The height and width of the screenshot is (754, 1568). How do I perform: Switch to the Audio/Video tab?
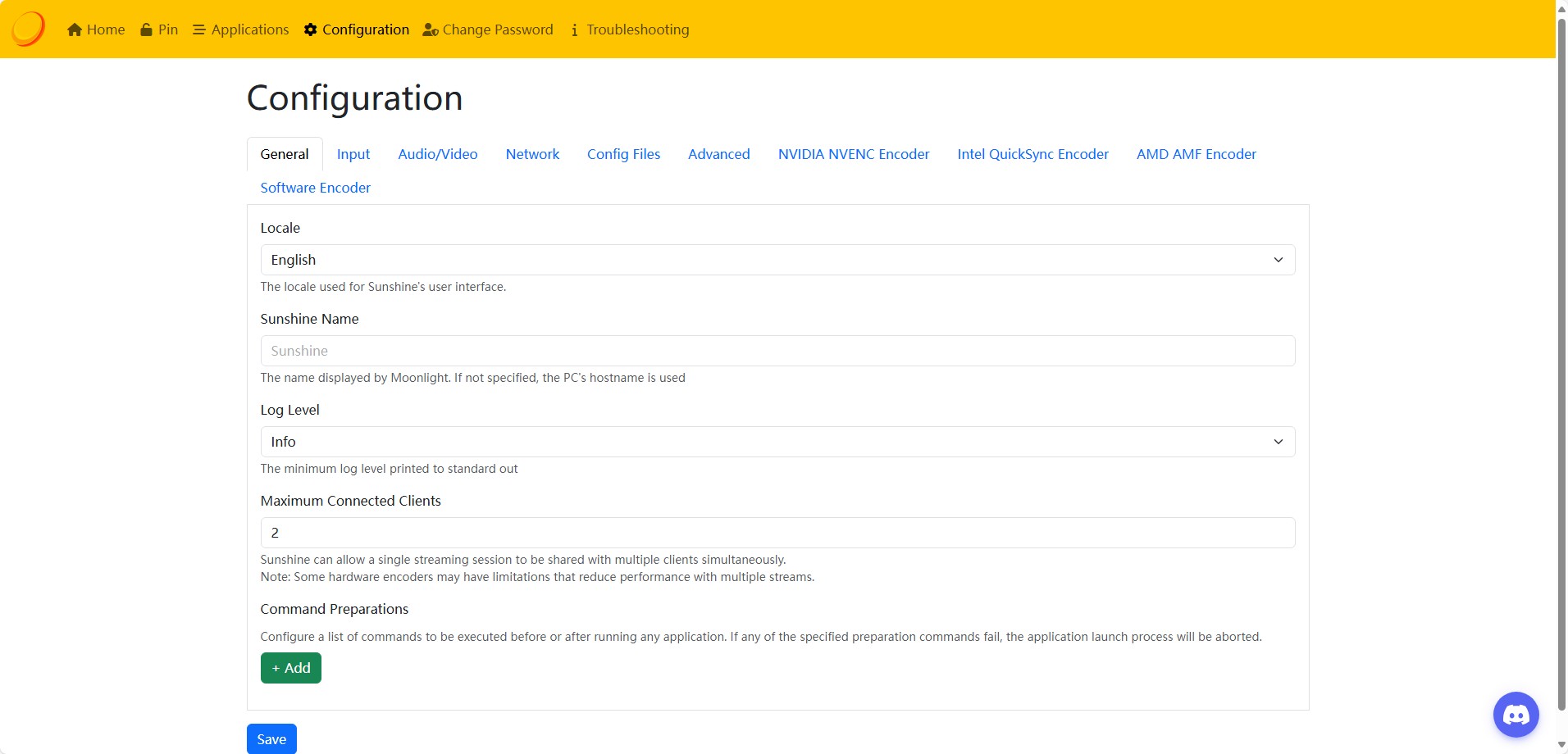(437, 154)
